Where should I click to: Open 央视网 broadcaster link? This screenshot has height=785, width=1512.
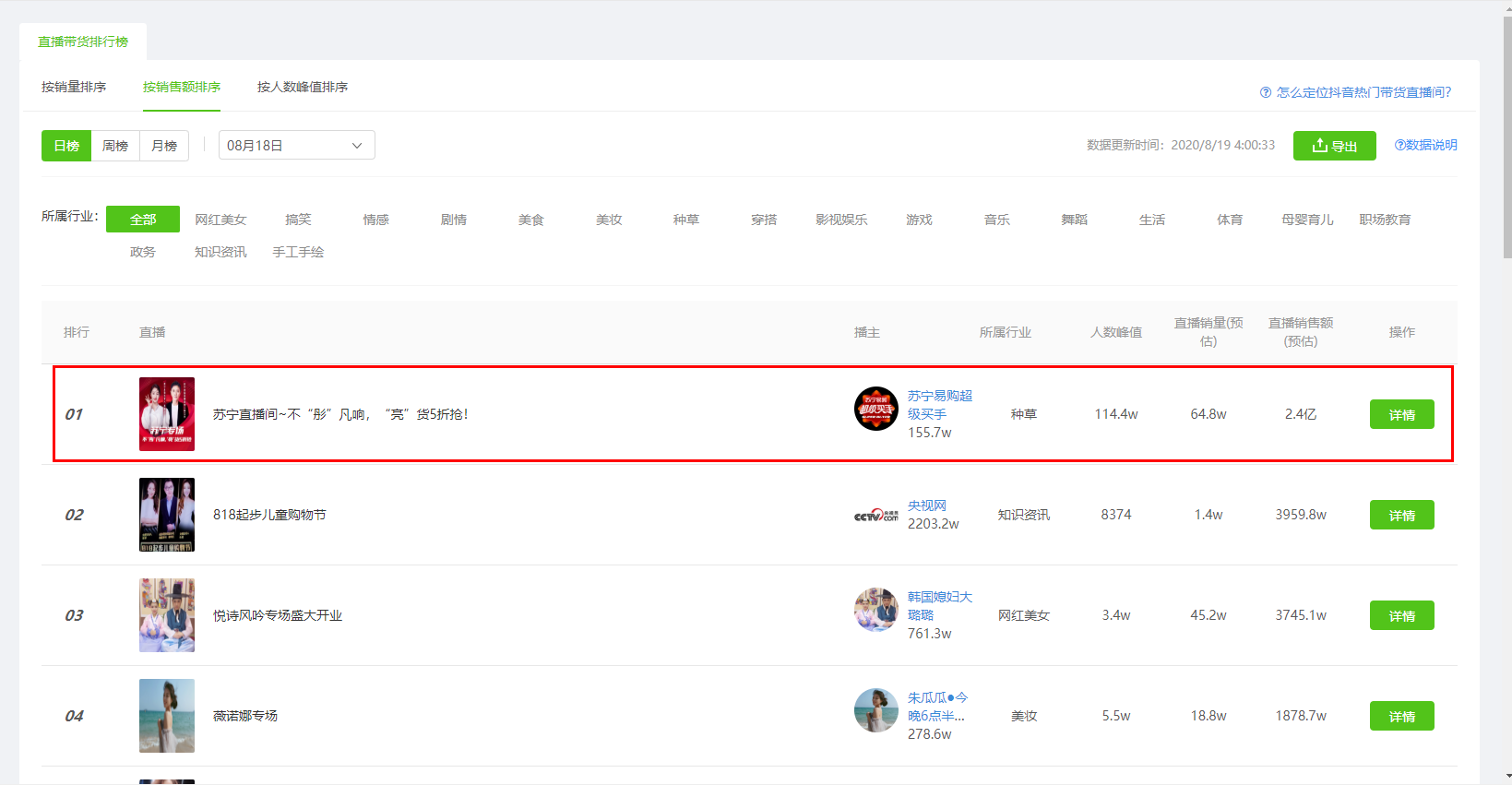(927, 505)
